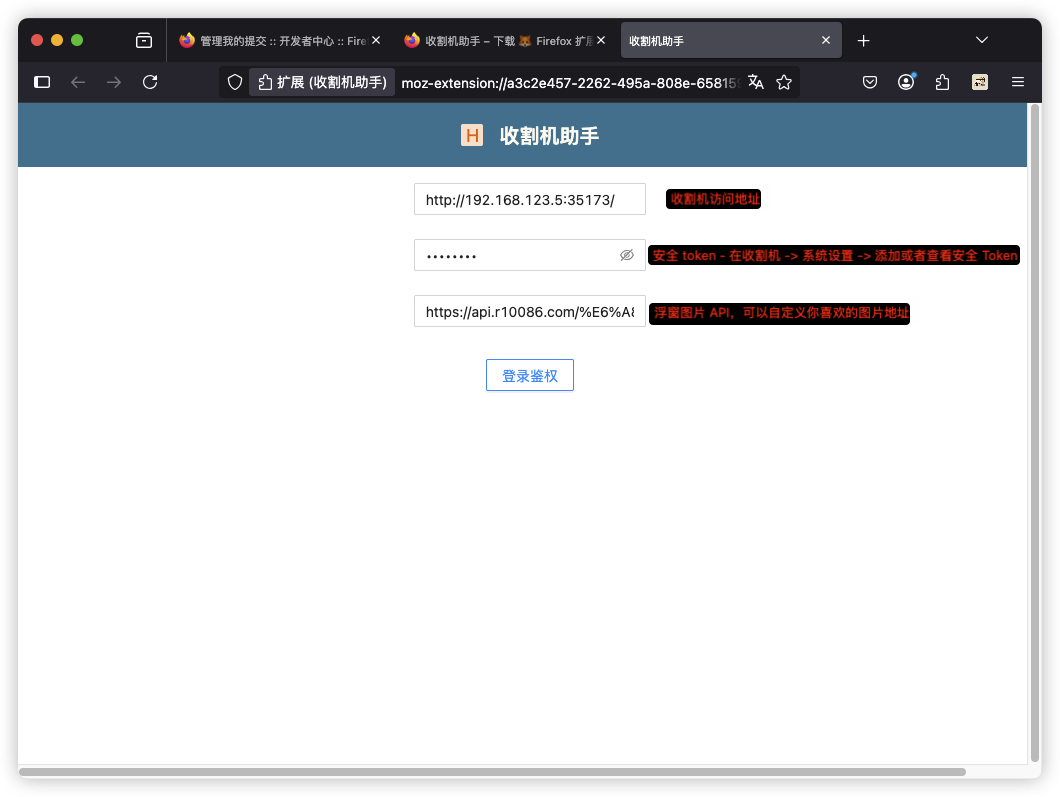
Task: Click the api.r10086.com image API field
Action: (529, 311)
